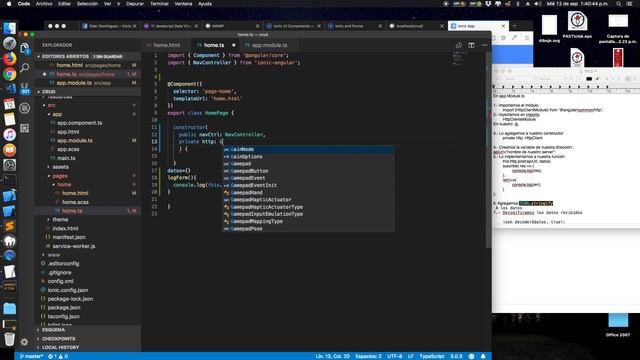Open home.scss in the file tree
The height and width of the screenshot is (360, 640).
pos(75,202)
